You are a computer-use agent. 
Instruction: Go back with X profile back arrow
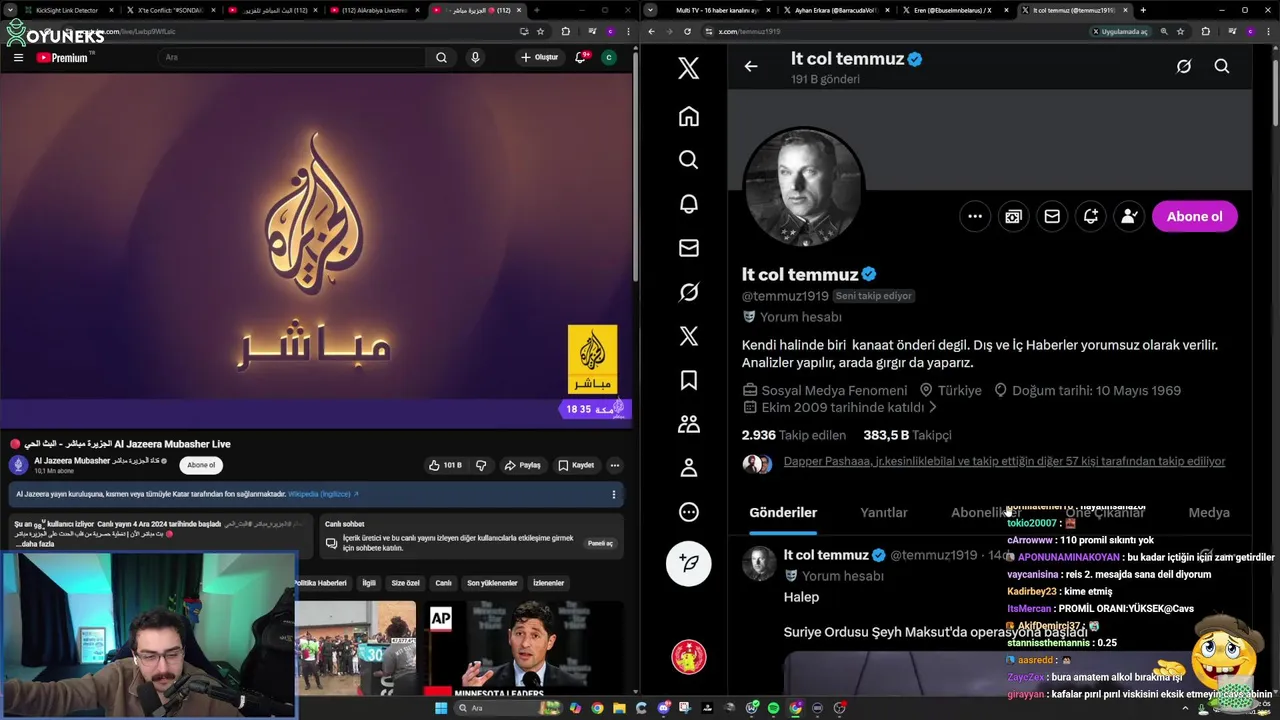(x=750, y=66)
